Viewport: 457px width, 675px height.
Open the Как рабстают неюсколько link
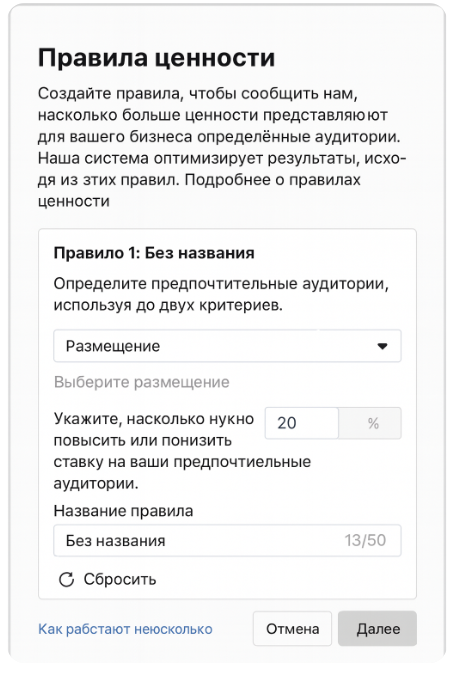click(x=125, y=629)
